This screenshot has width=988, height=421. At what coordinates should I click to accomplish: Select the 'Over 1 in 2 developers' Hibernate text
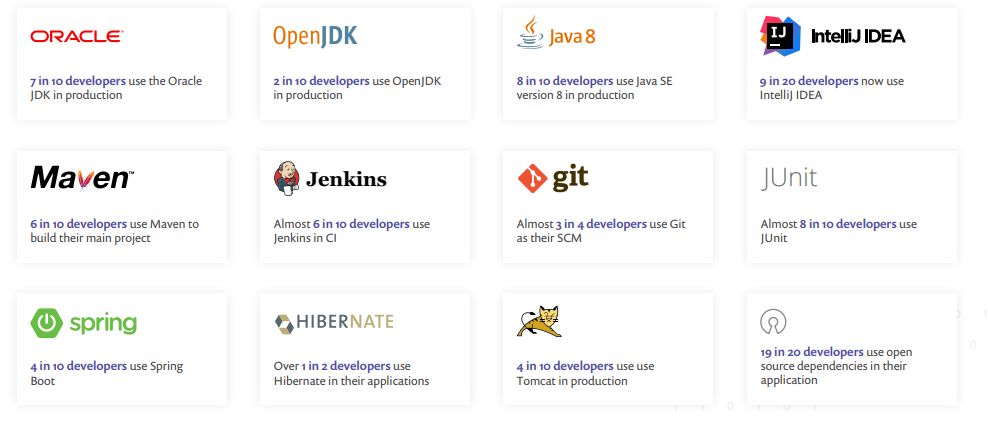[x=332, y=367]
